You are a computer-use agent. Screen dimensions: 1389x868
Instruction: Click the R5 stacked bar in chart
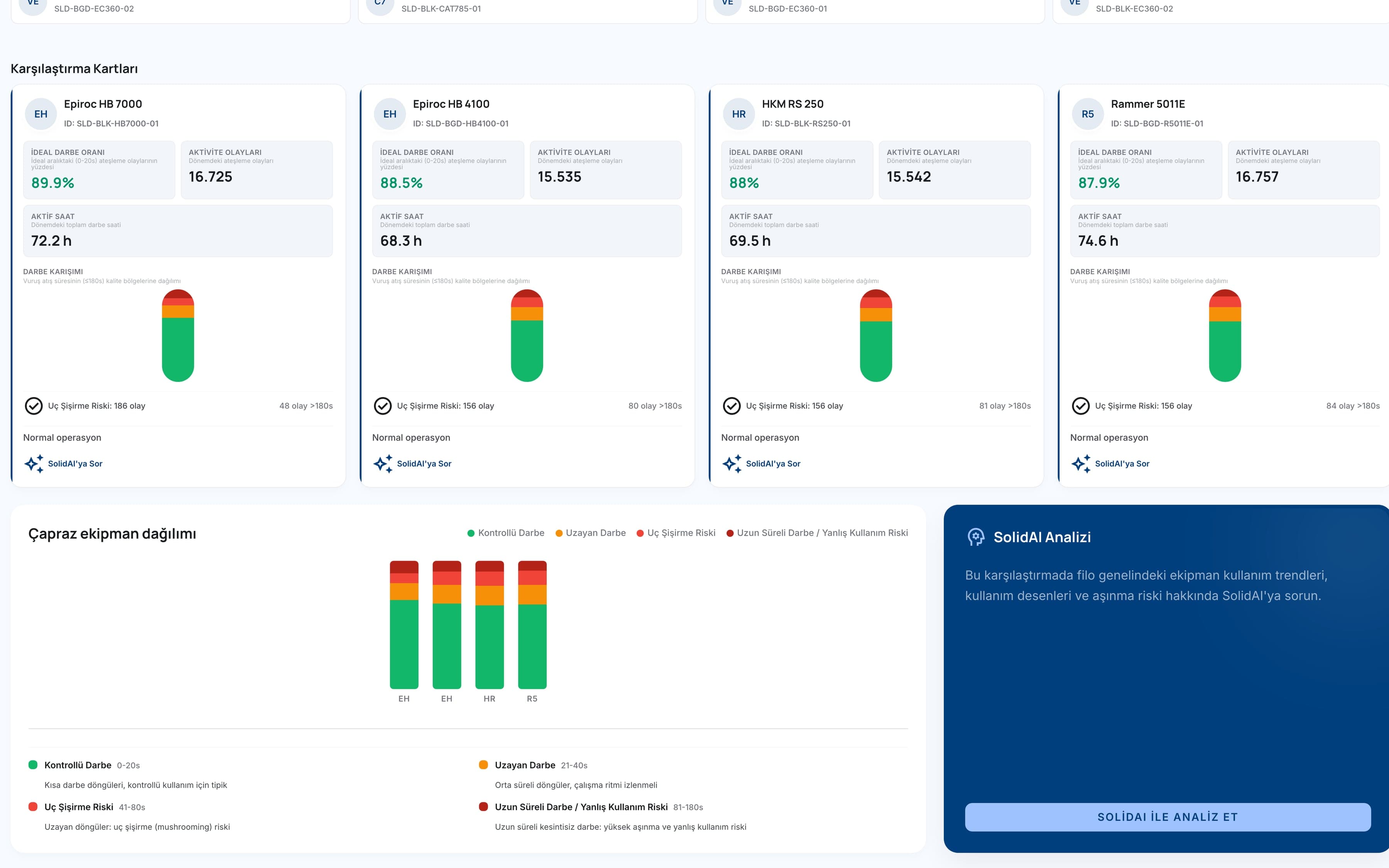pyautogui.click(x=532, y=625)
